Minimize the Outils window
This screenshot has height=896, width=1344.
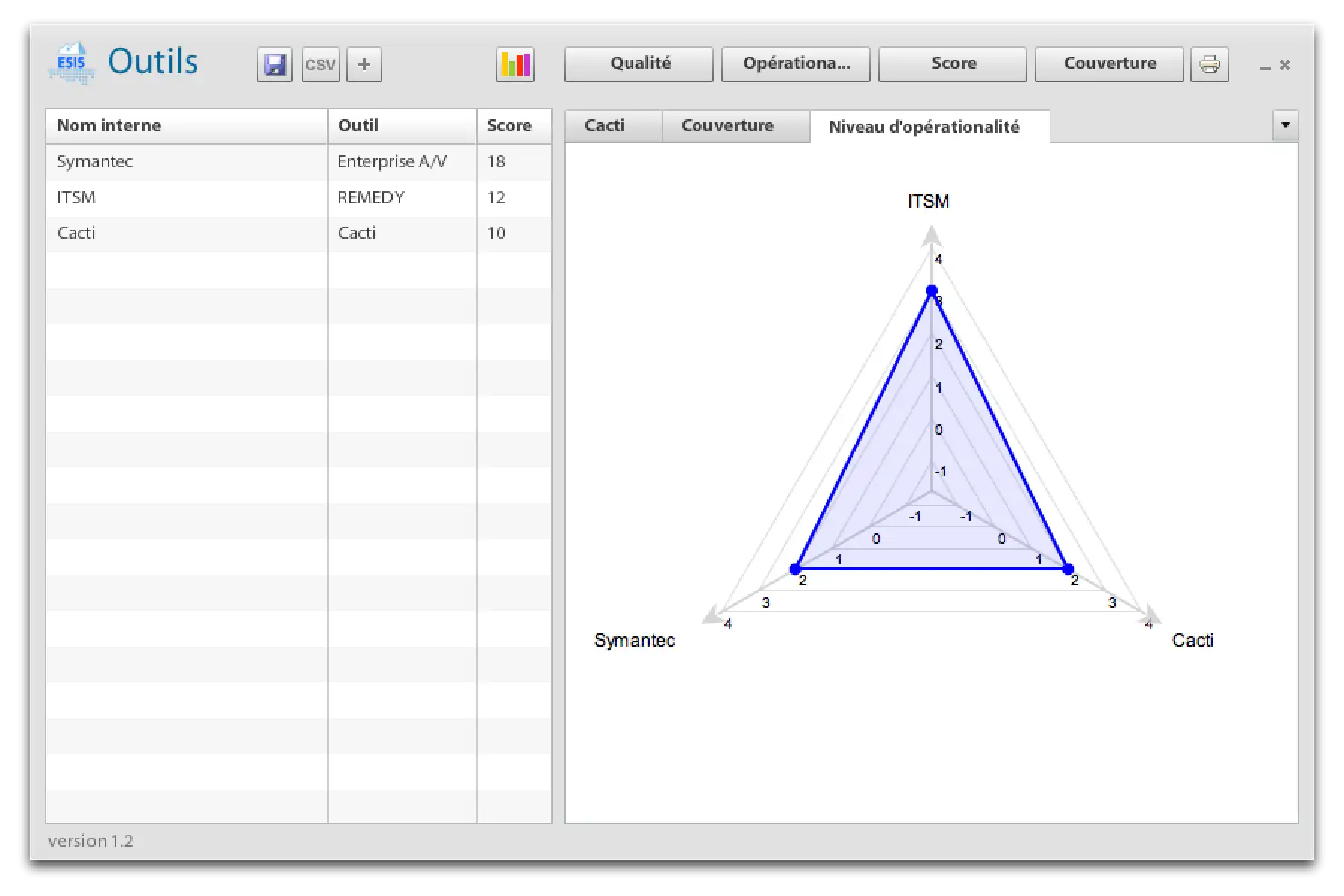pyautogui.click(x=1265, y=66)
